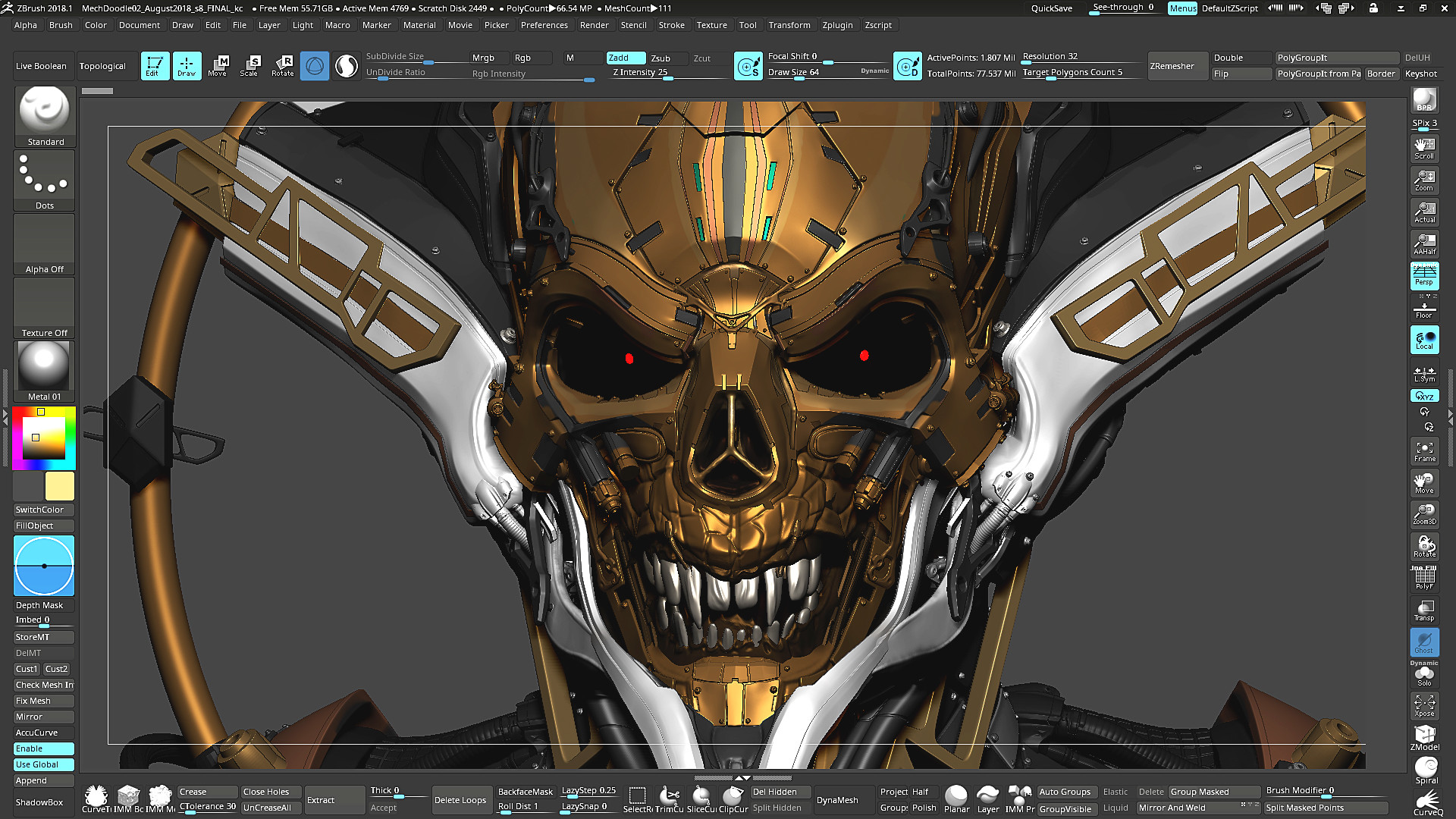Open the ZModeler brush icon
Screen dimensions: 1456x819
(1424, 738)
